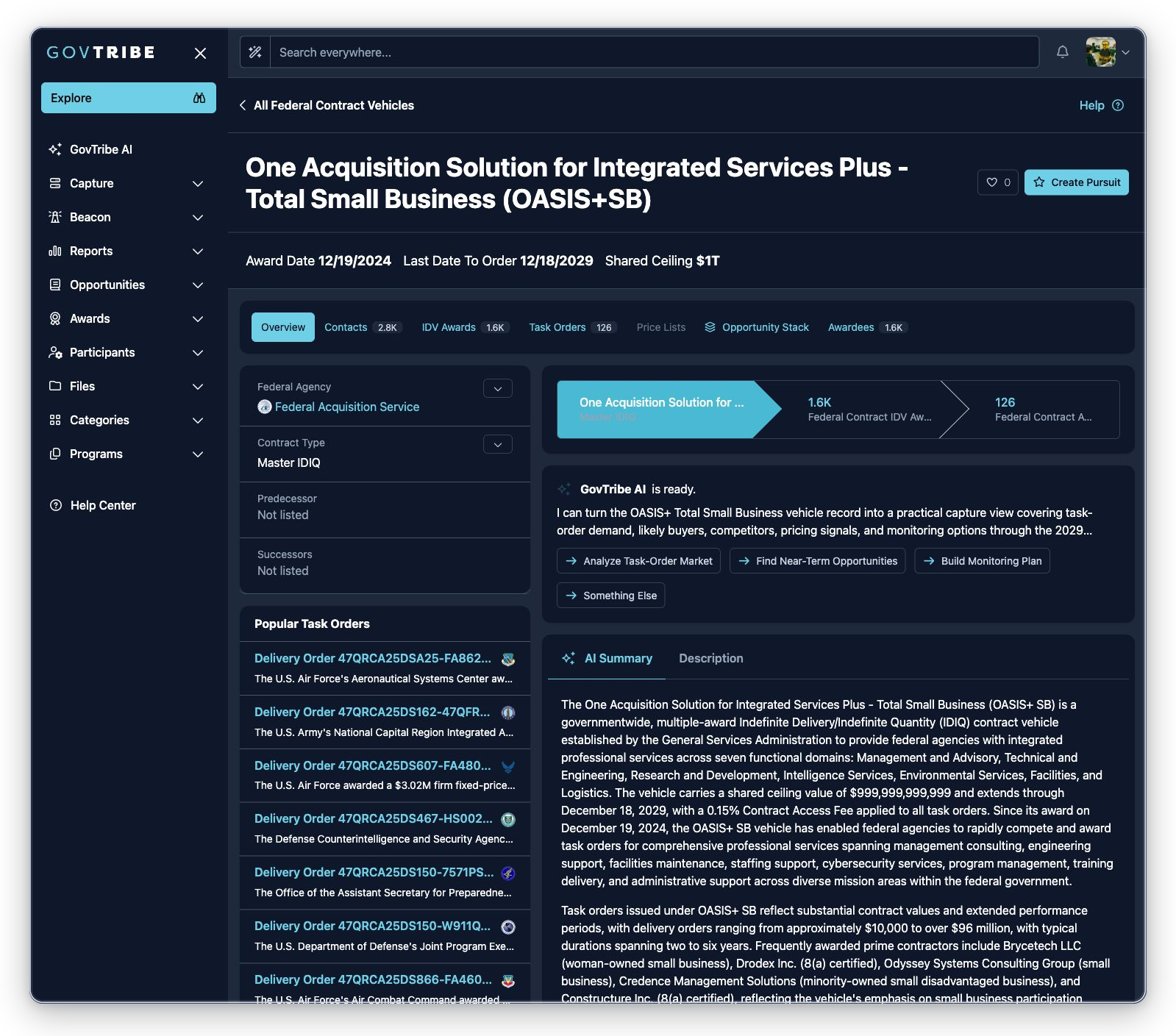The height and width of the screenshot is (1036, 1176).
Task: Expand the Beacon menu chevron
Action: (x=198, y=217)
